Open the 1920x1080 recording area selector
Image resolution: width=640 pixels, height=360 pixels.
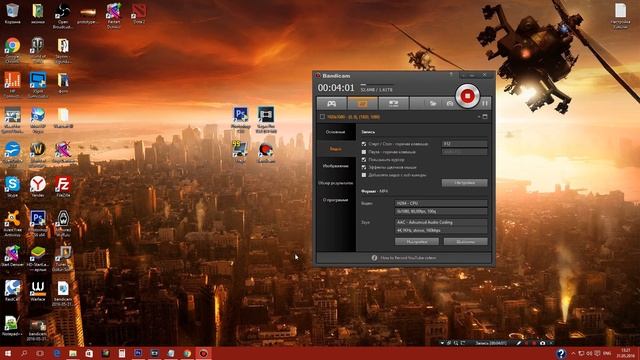tap(353, 117)
